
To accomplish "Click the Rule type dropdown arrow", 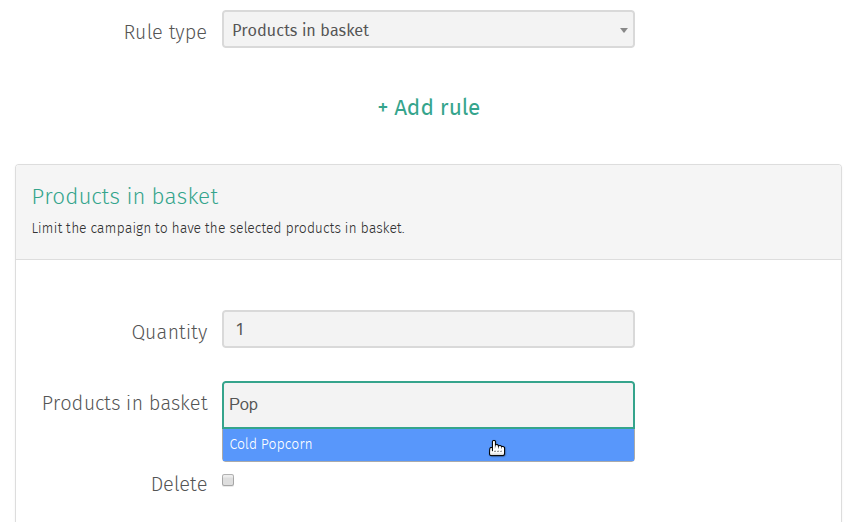I will [623, 30].
